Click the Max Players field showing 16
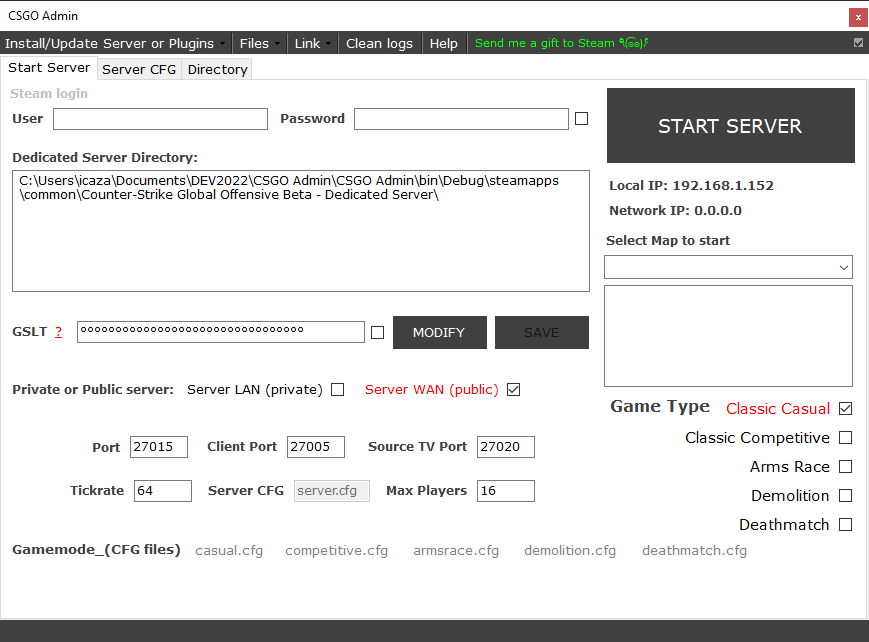 505,491
